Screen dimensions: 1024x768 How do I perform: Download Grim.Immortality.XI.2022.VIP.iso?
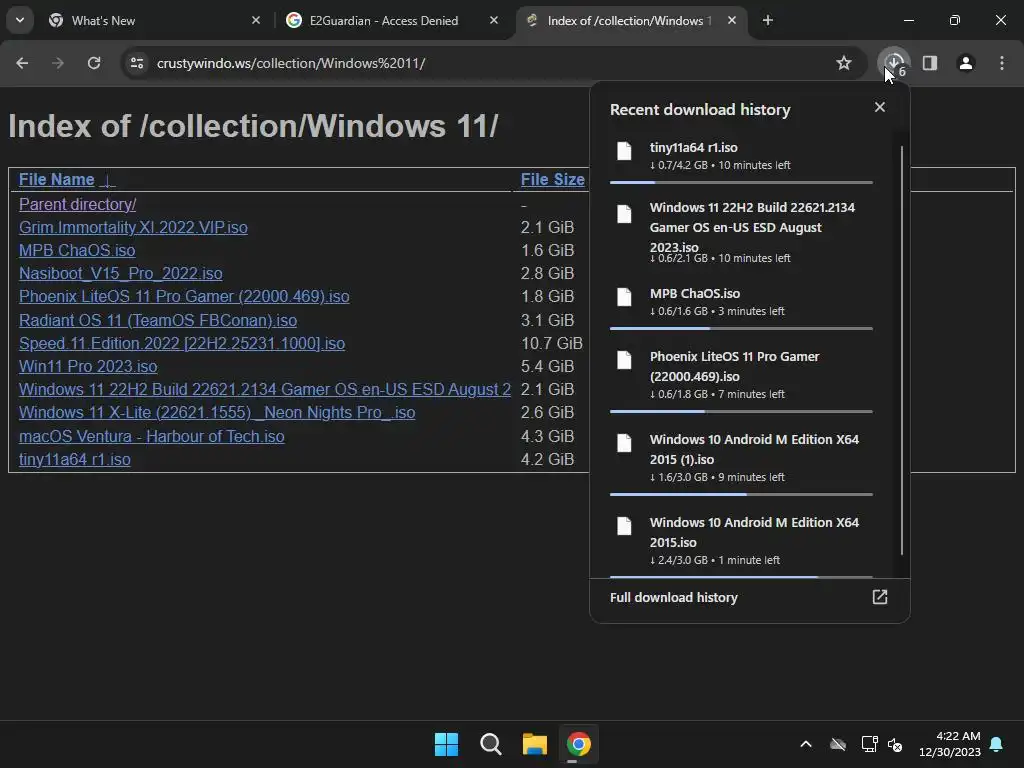pos(133,227)
